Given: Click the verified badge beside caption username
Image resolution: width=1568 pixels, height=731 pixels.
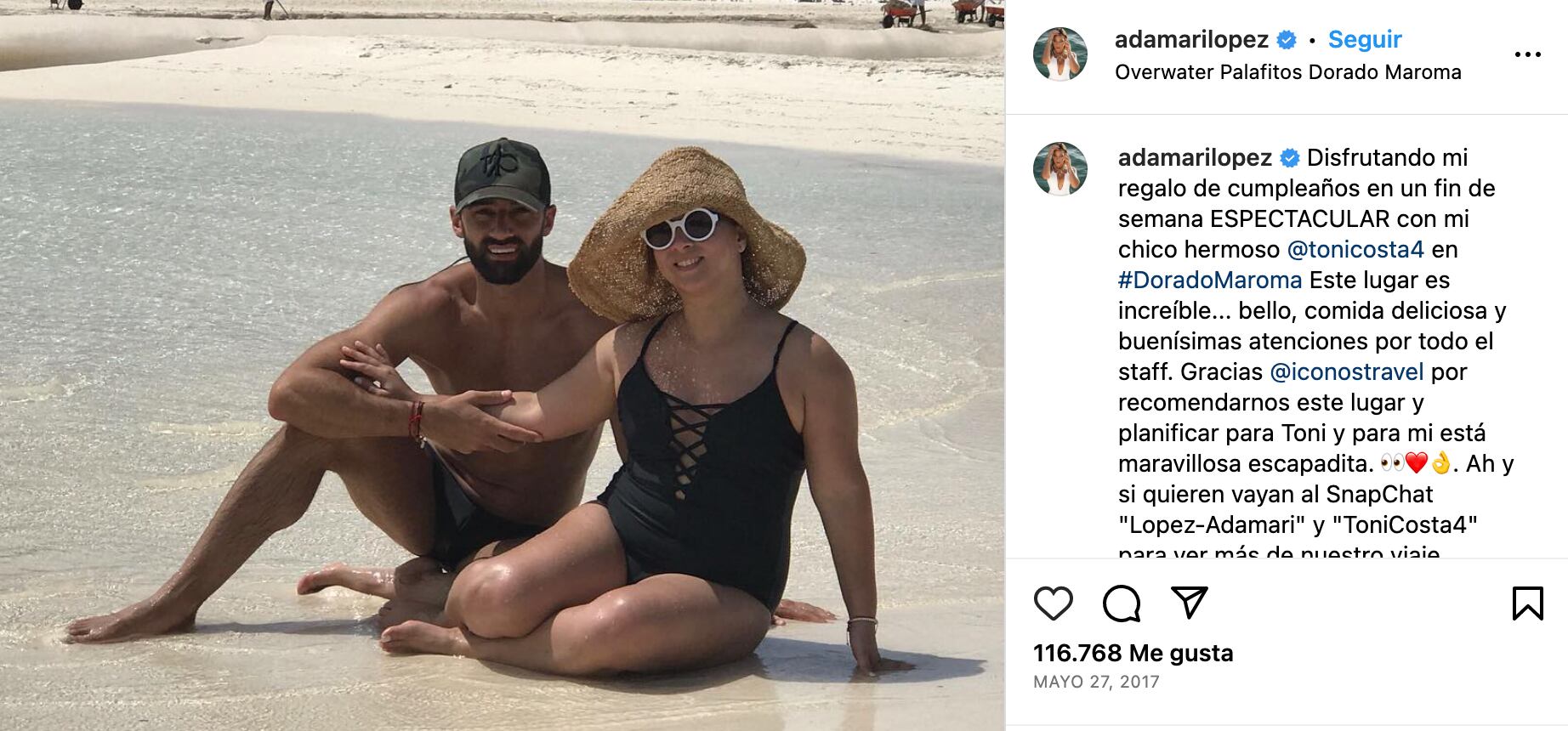Looking at the screenshot, I should 1289,157.
